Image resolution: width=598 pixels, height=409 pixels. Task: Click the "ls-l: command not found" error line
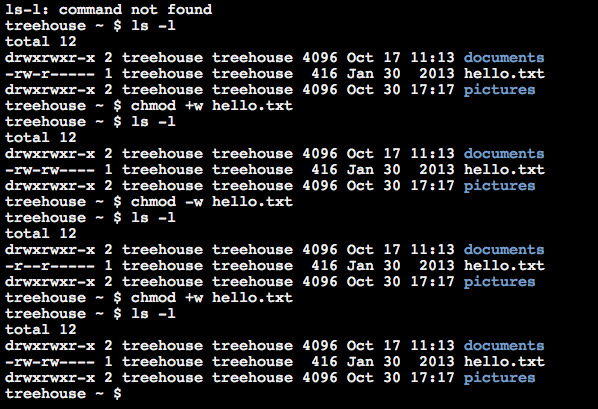[x=108, y=9]
